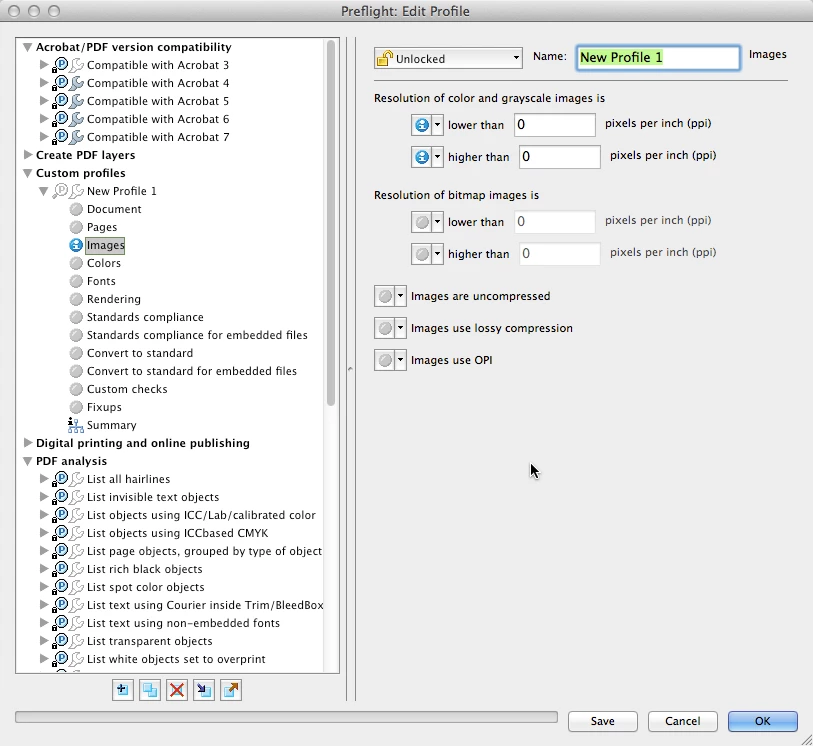Collapse the PDF analysis group

click(x=27, y=461)
